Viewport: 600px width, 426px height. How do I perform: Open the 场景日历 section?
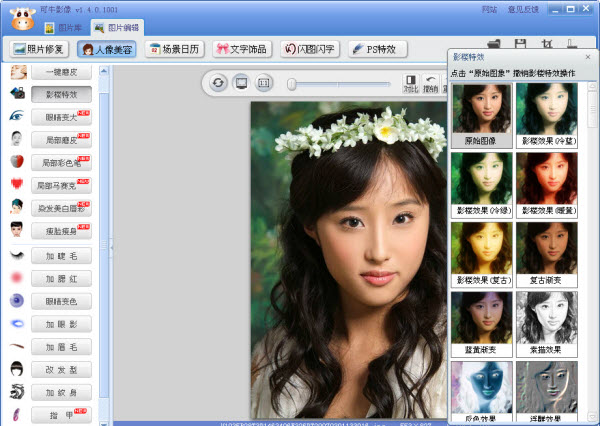coord(175,49)
